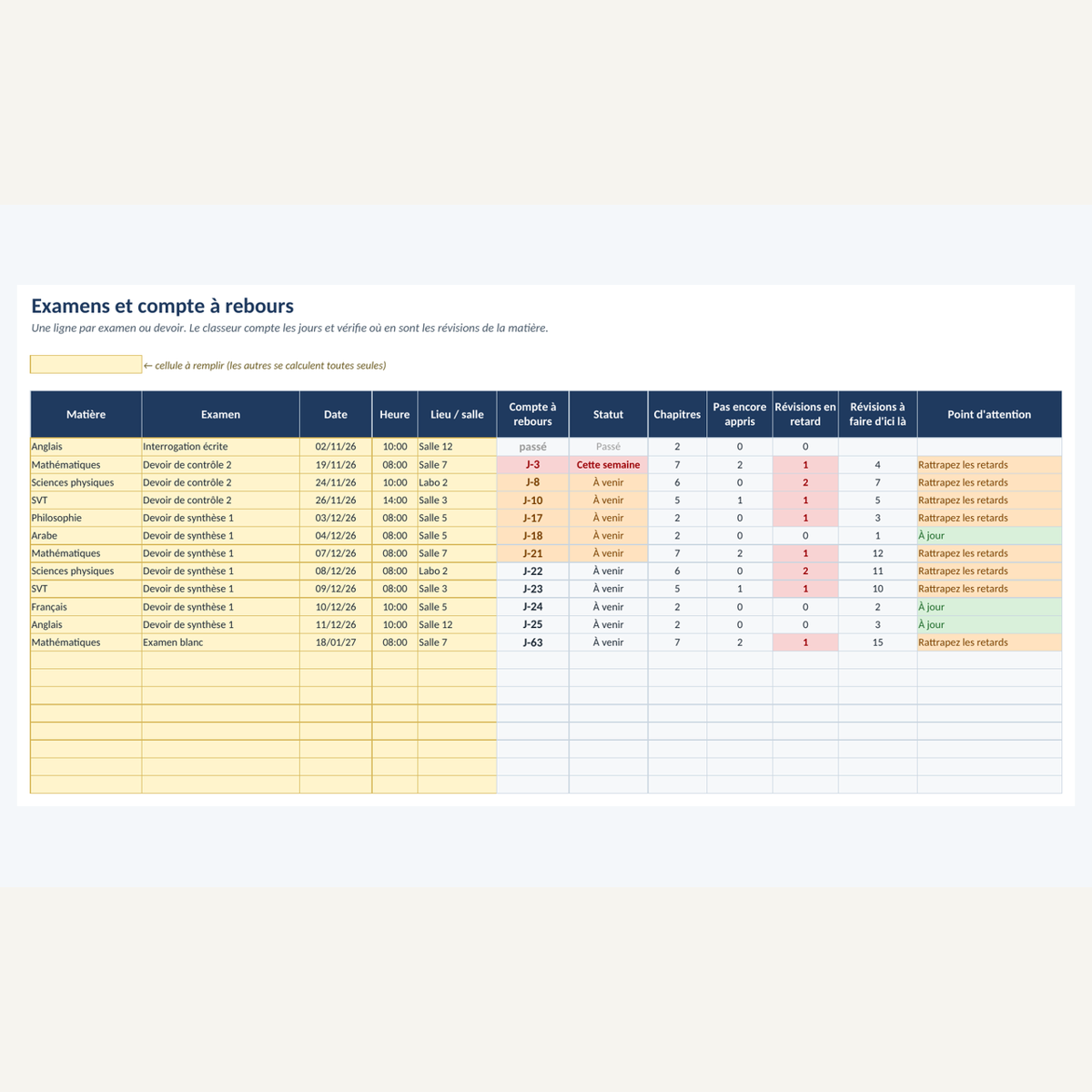The image size is (1092, 1092).
Task: Click the 'Arabe' subject cell
Action: (x=86, y=536)
